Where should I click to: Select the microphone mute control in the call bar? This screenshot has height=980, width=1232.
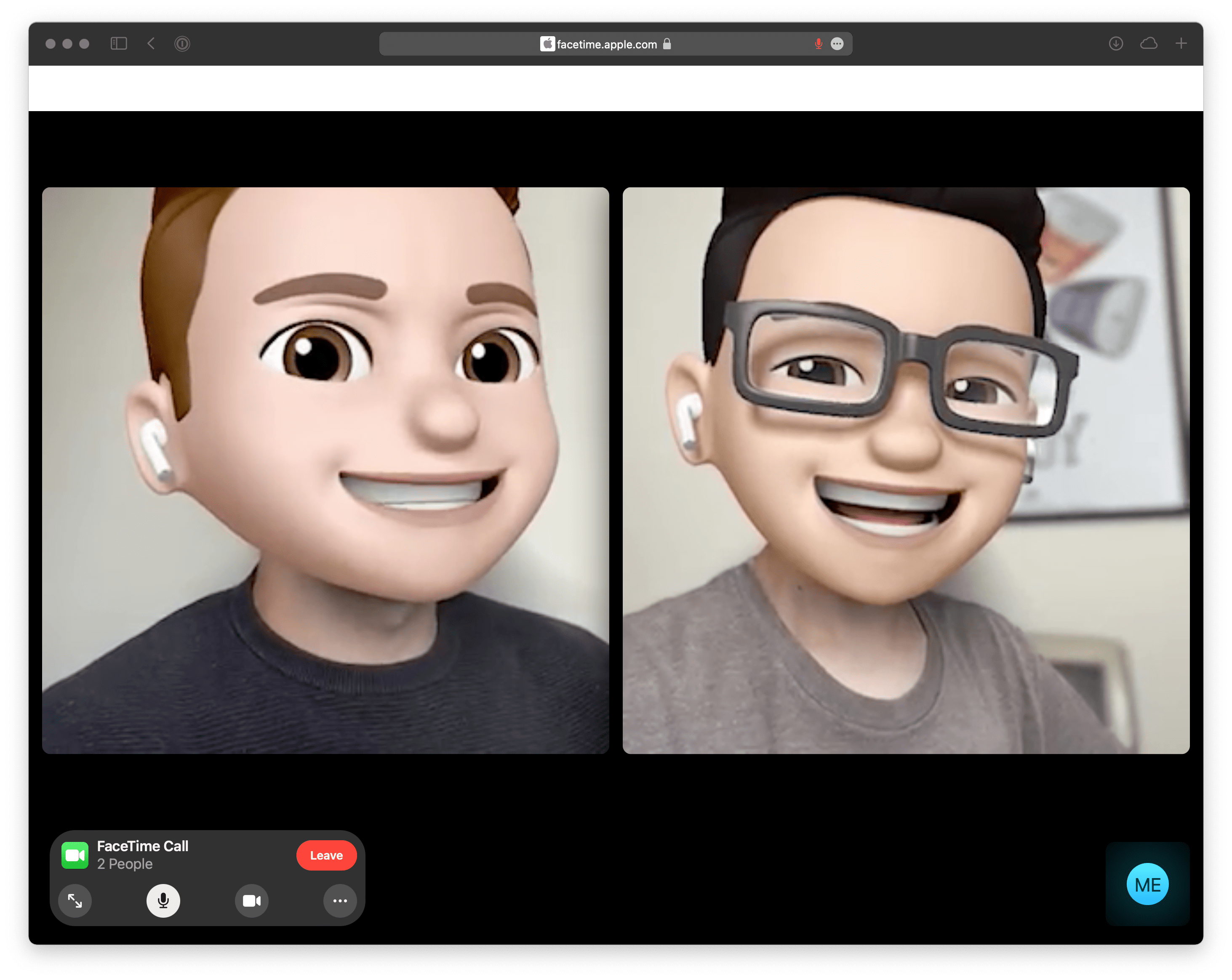coord(163,901)
